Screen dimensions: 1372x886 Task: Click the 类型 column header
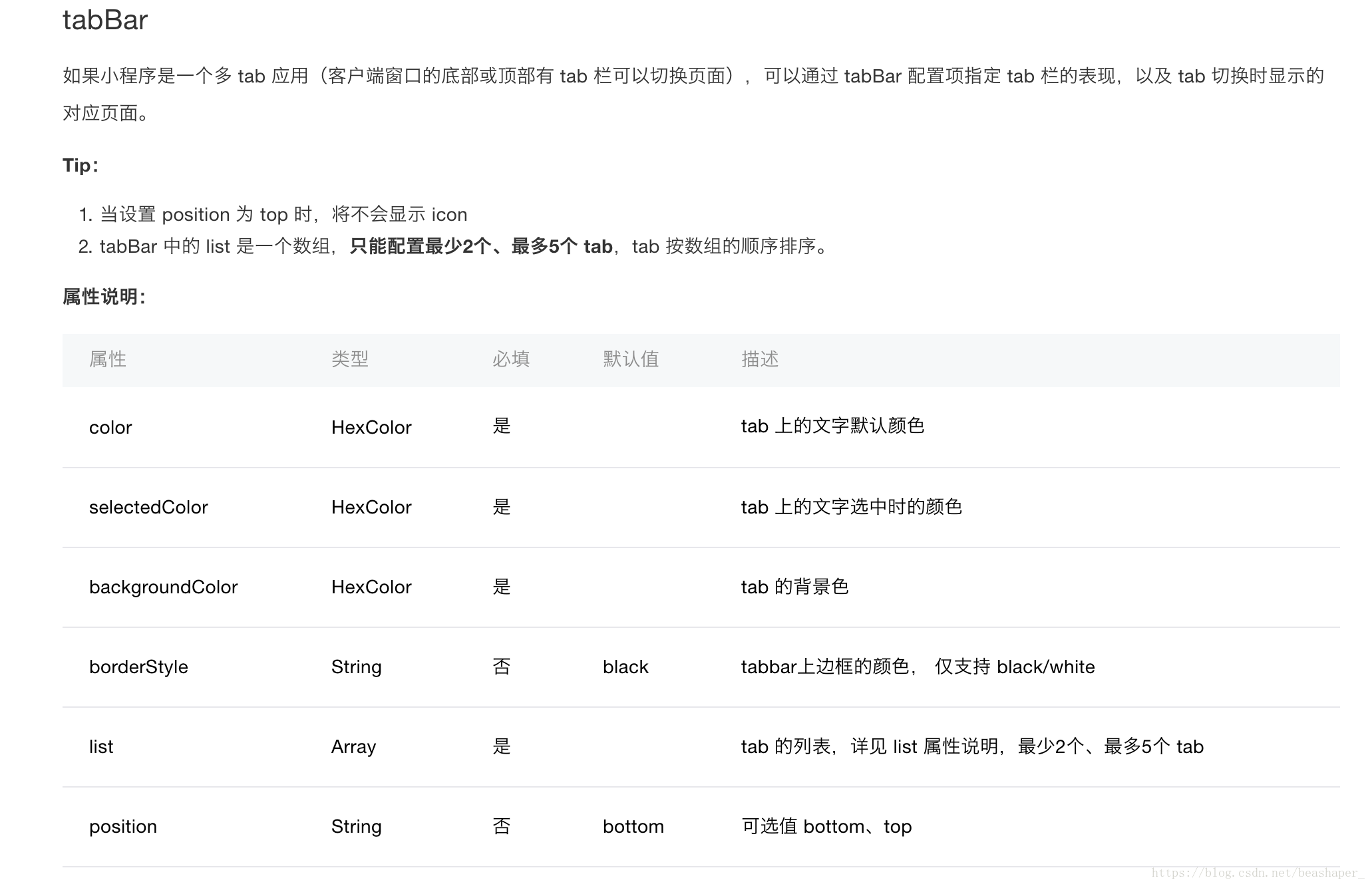350,360
